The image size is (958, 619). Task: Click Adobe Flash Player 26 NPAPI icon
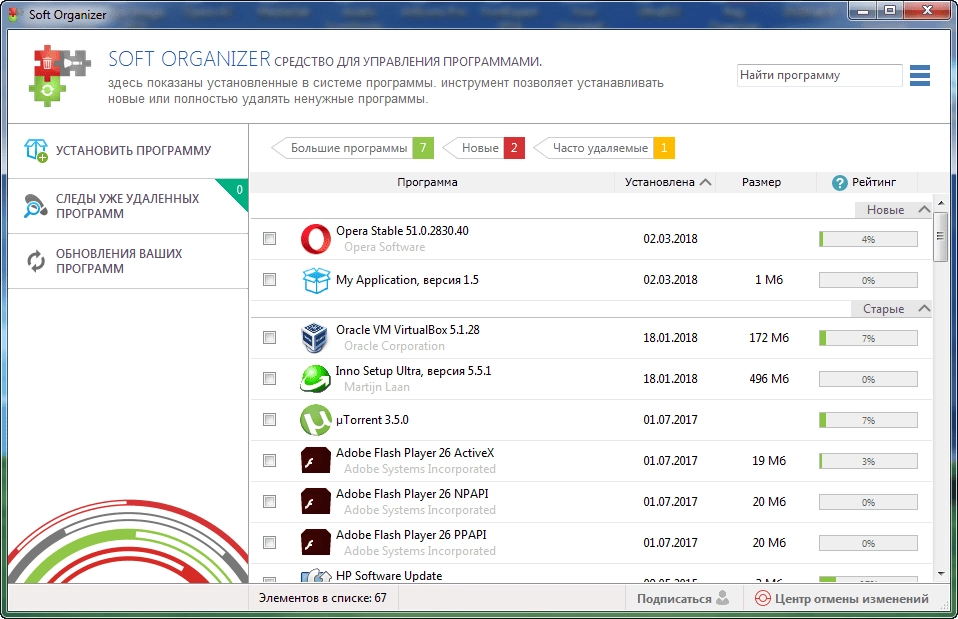click(316, 502)
